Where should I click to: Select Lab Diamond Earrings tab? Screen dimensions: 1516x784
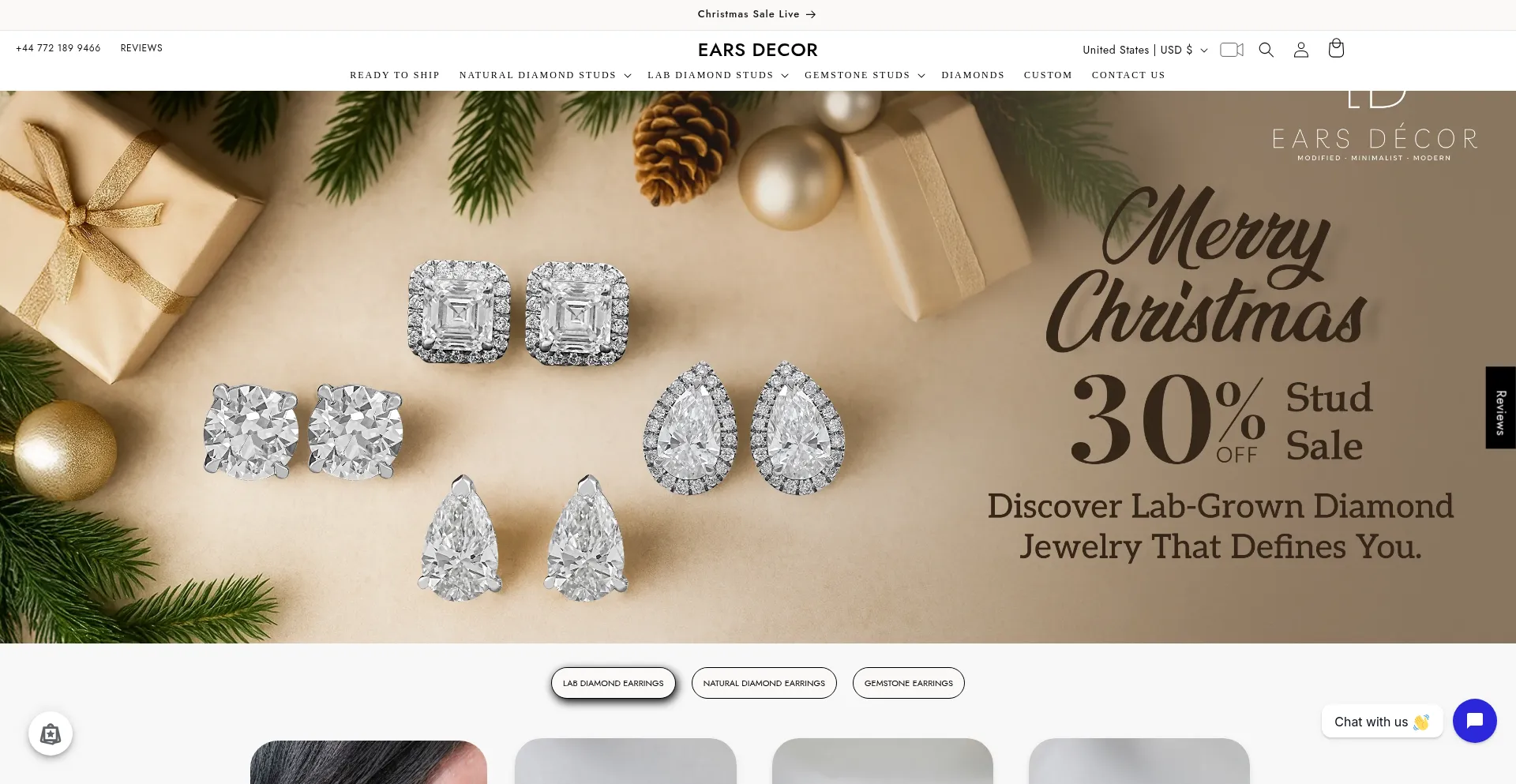pos(614,683)
